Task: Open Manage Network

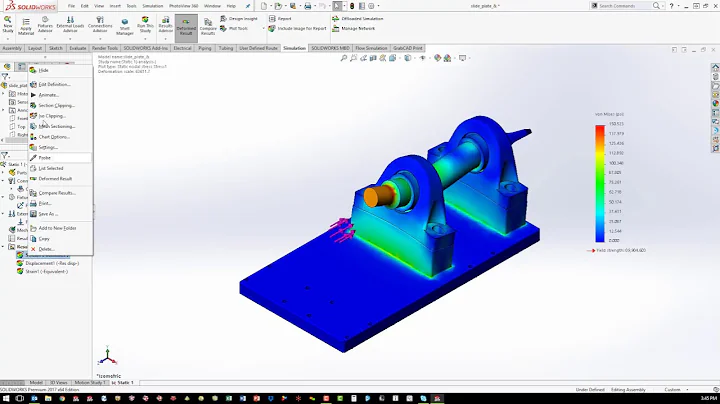Action: click(354, 28)
